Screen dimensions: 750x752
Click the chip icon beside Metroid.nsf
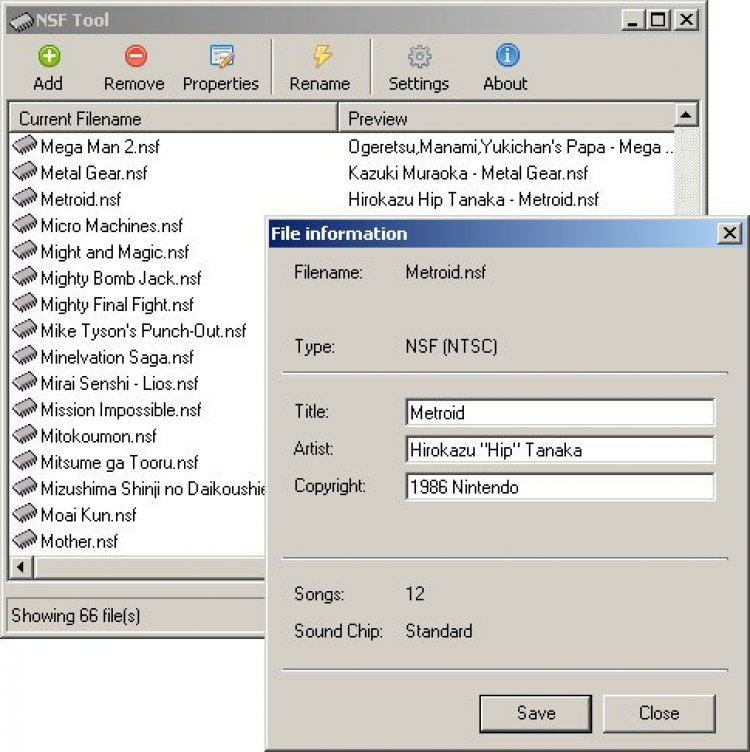[24, 198]
